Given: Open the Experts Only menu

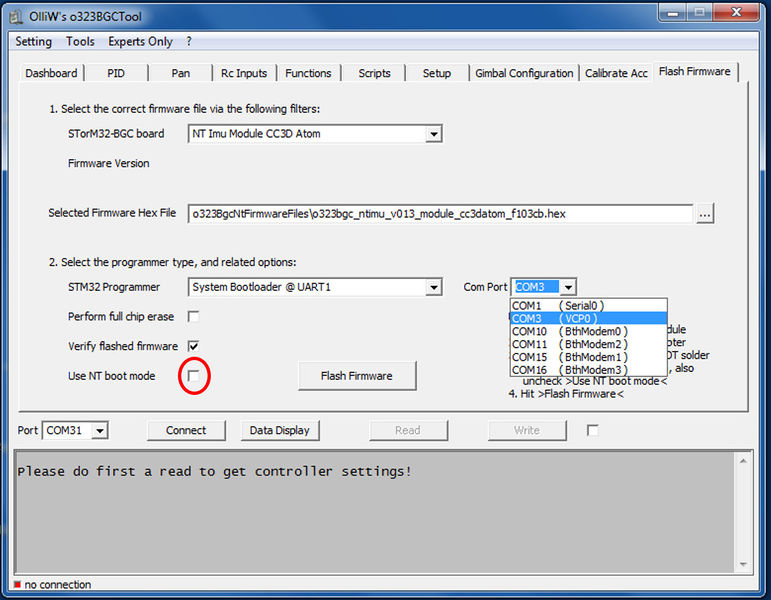Looking at the screenshot, I should point(140,42).
